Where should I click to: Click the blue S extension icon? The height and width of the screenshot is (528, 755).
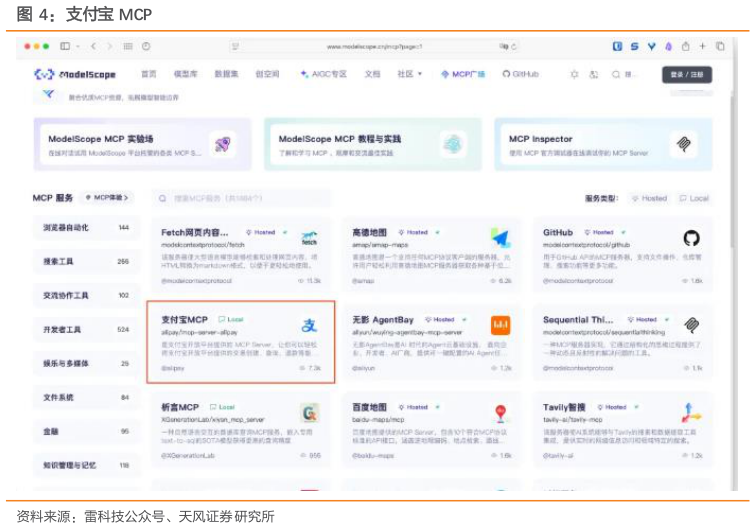tap(635, 46)
